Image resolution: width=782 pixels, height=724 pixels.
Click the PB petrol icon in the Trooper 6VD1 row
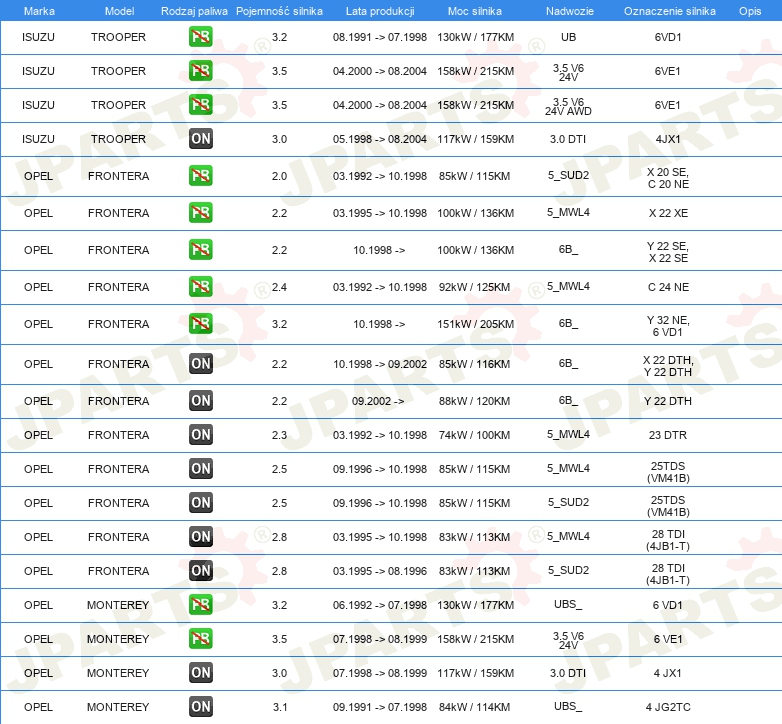(x=201, y=37)
